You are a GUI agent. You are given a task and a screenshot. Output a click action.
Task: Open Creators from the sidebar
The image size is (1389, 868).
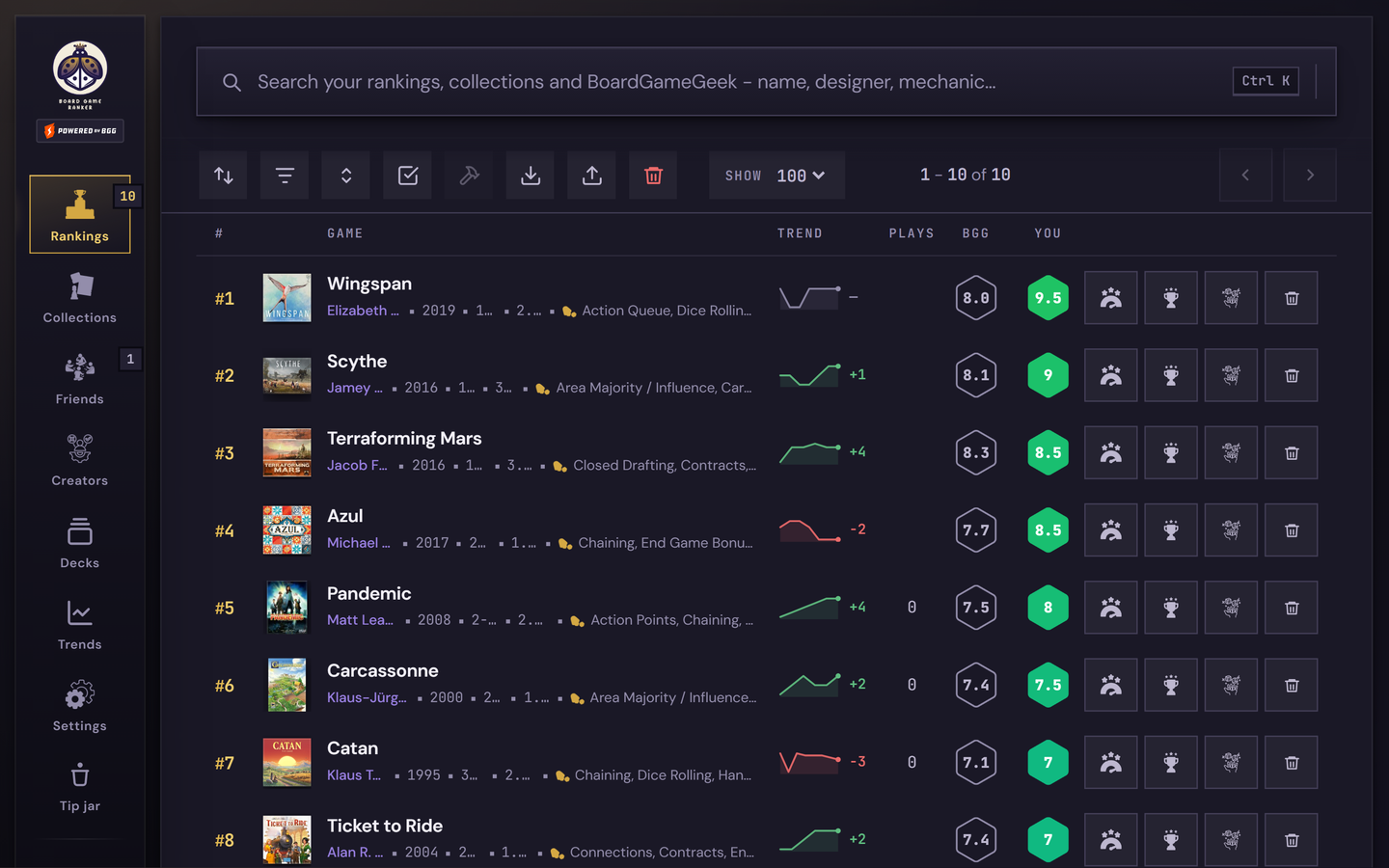(80, 461)
